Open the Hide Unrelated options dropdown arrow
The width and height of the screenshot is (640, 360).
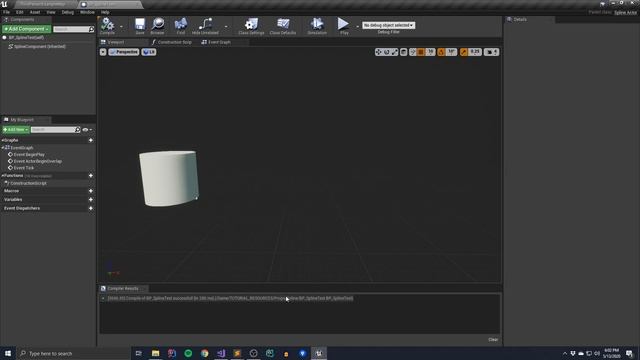point(226,26)
